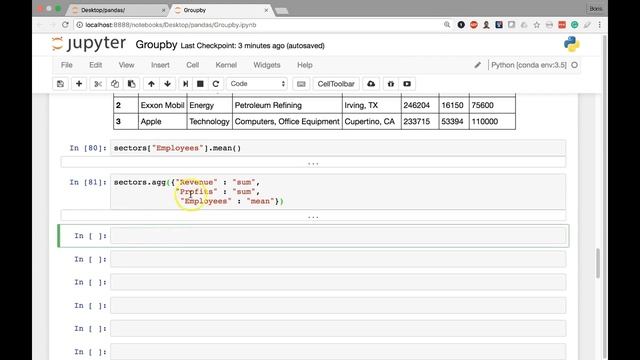Click the pencil edit icon near kernel name
Viewport: 640px width, 360px height.
click(477, 65)
